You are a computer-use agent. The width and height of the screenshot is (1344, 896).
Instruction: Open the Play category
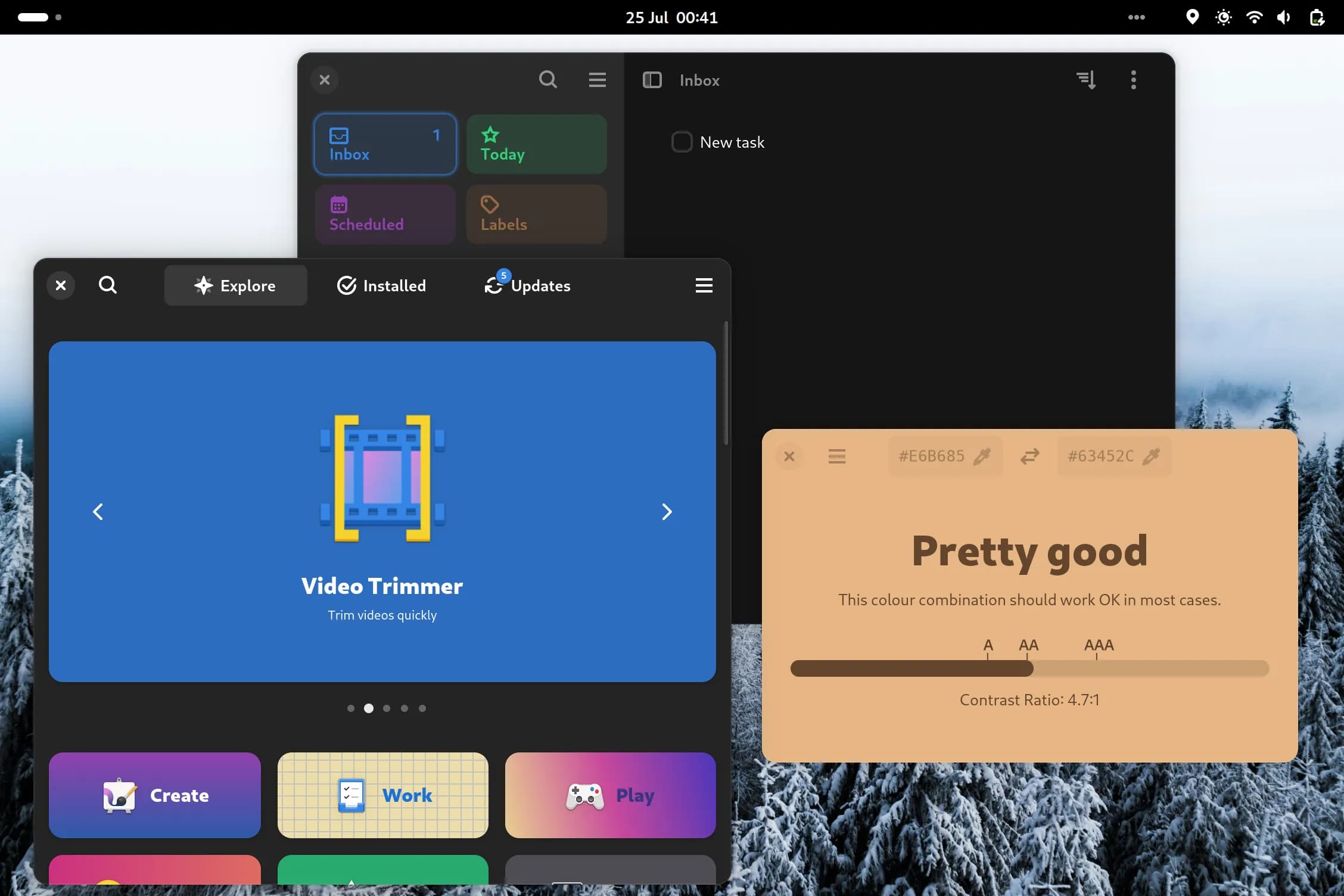point(610,795)
